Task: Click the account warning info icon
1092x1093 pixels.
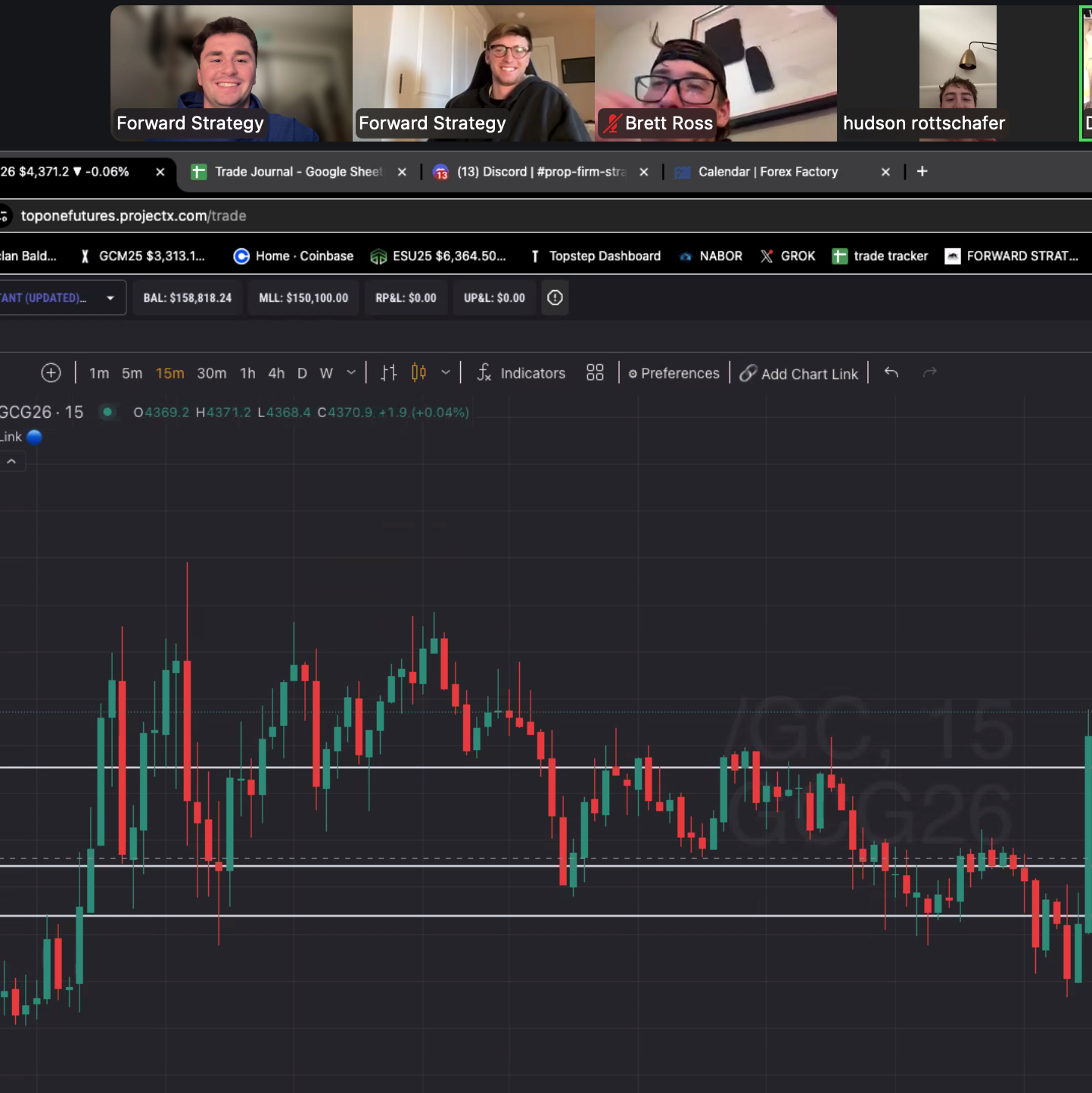Action: click(555, 297)
